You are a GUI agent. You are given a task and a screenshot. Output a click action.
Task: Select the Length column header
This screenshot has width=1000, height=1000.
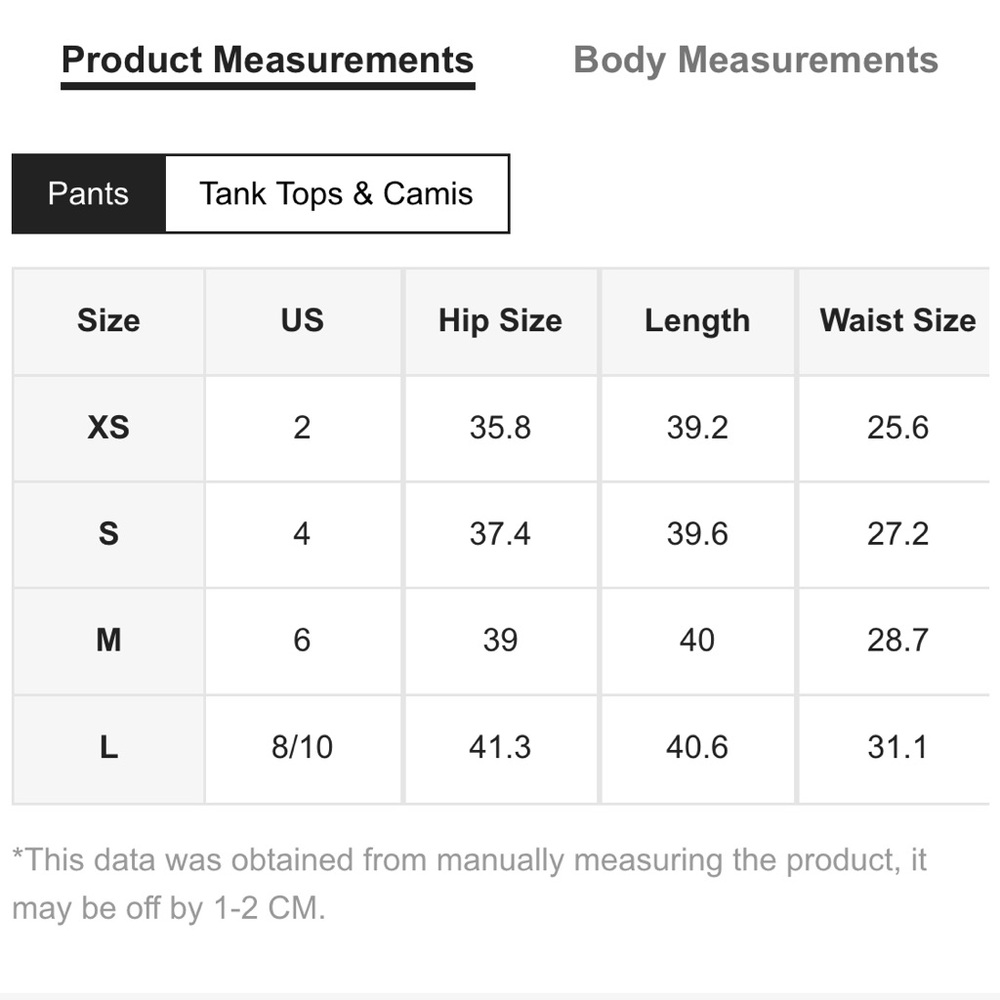[697, 321]
